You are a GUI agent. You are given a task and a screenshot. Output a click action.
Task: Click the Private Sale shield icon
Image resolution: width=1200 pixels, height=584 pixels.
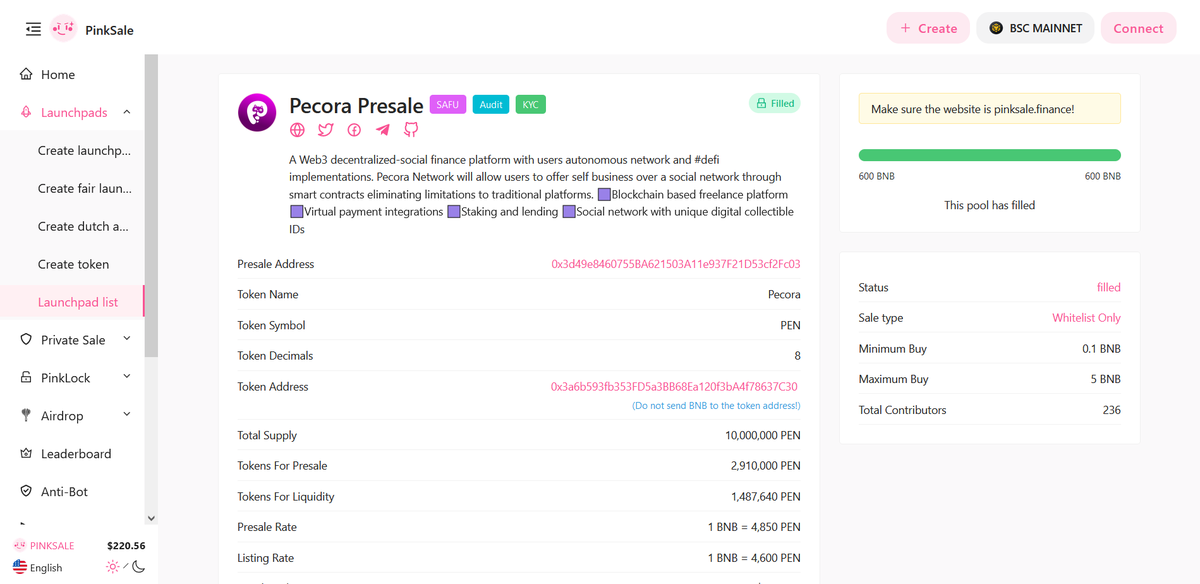tap(27, 340)
